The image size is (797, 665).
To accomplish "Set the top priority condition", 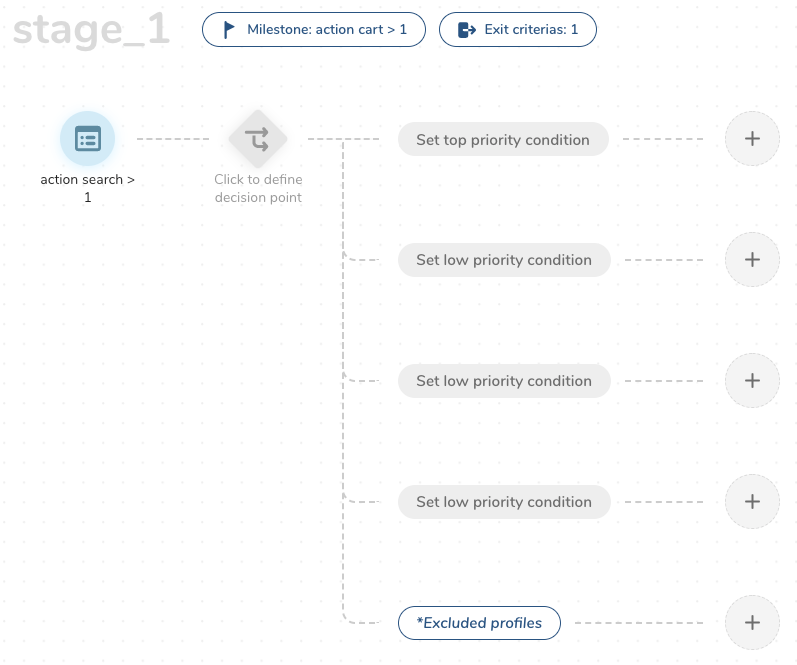I will [503, 140].
